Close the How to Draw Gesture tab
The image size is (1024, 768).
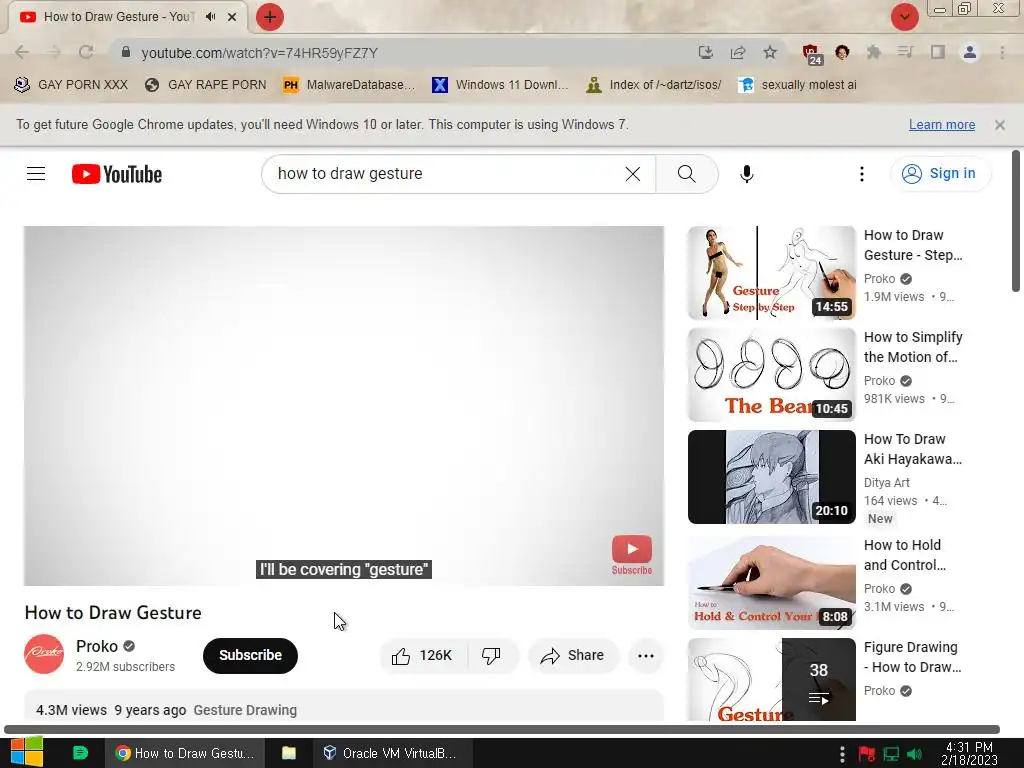pyautogui.click(x=232, y=17)
